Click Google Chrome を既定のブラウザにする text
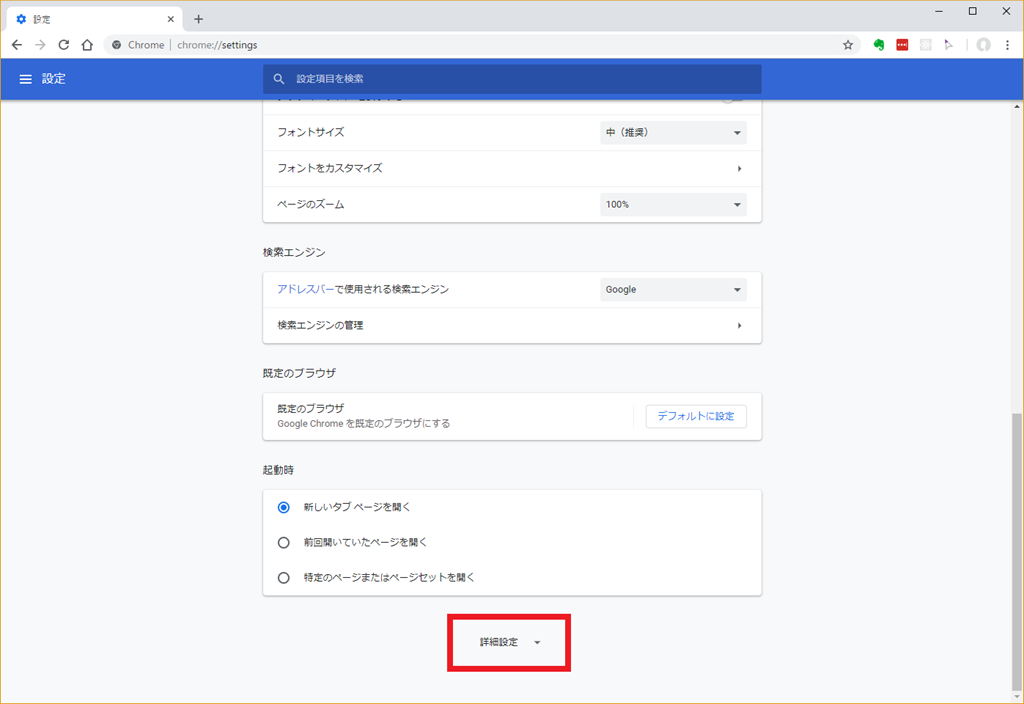Image resolution: width=1024 pixels, height=704 pixels. pos(364,424)
